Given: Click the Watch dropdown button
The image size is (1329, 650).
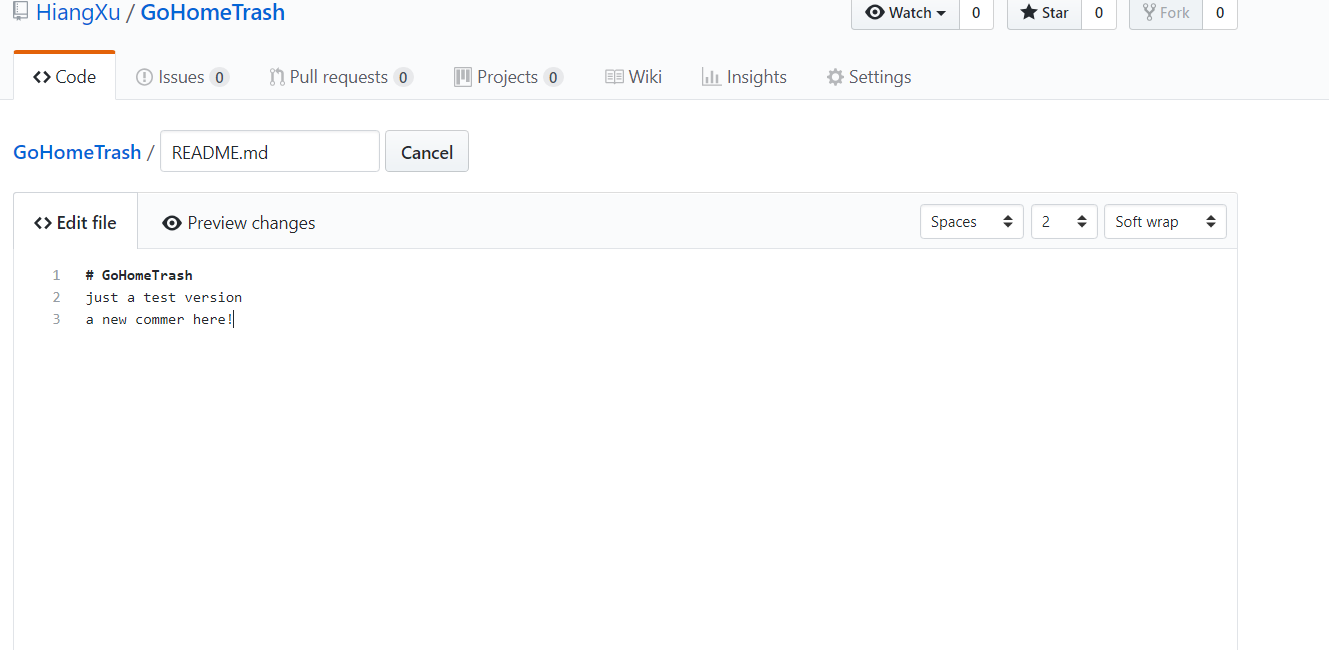Looking at the screenshot, I should 905,13.
